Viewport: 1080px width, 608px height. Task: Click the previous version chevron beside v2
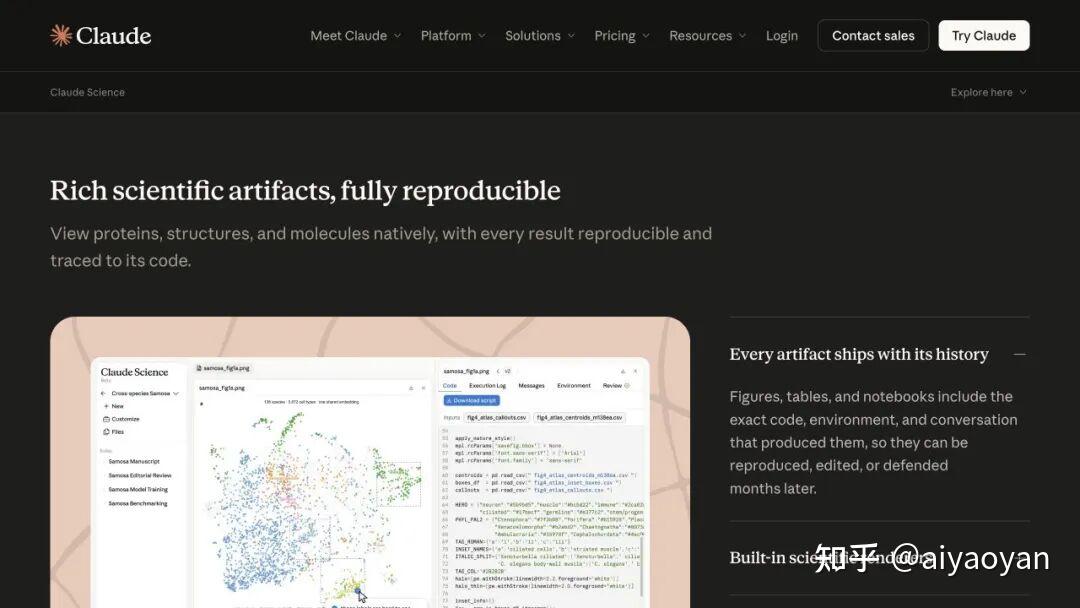(498, 371)
